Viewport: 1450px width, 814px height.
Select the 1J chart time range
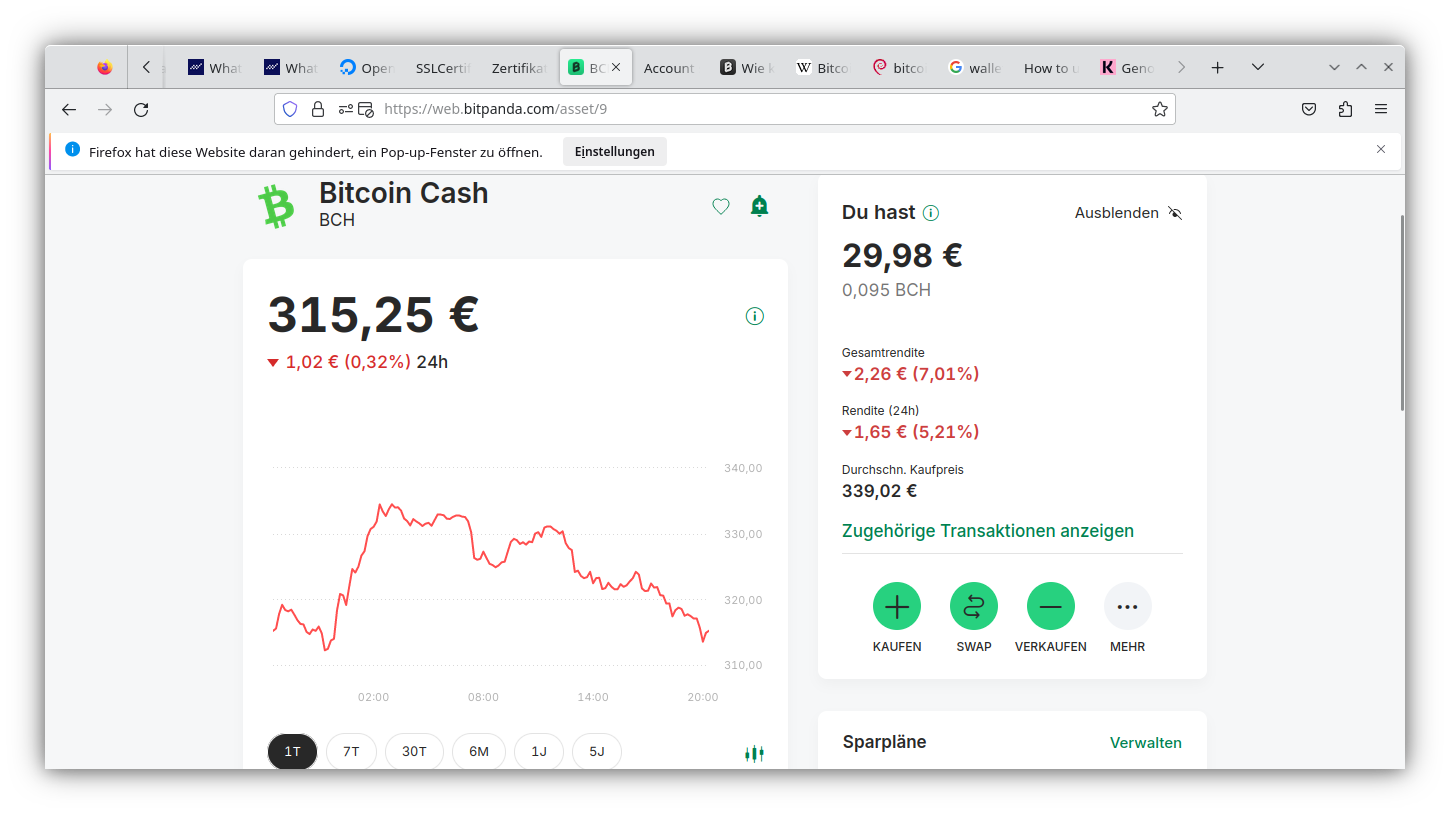pos(539,752)
